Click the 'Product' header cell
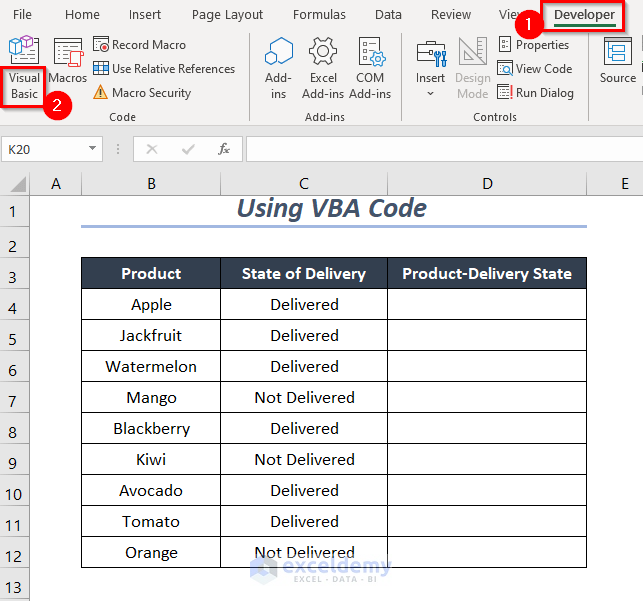This screenshot has height=601, width=643. pyautogui.click(x=151, y=273)
